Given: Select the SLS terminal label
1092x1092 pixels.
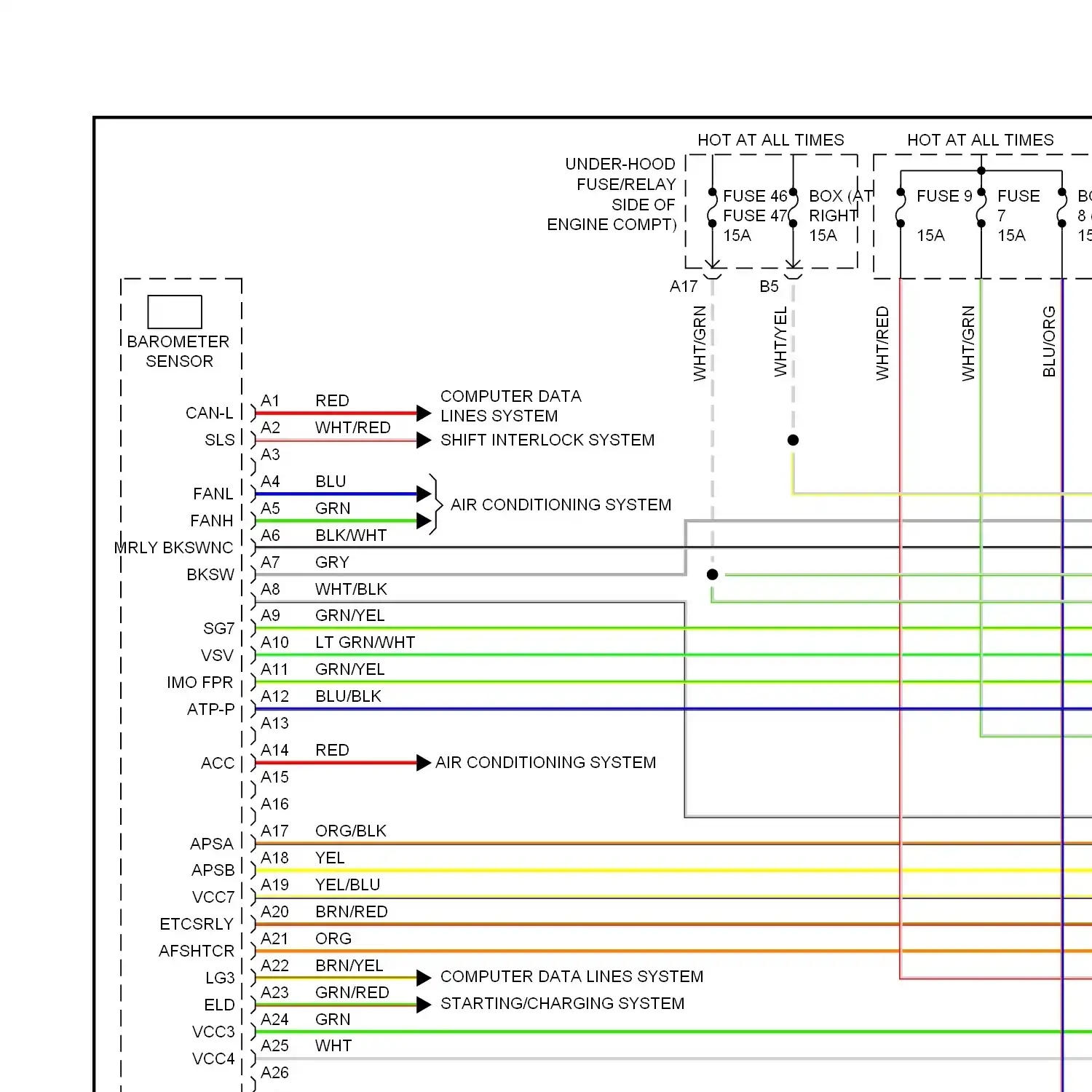Looking at the screenshot, I should (x=220, y=440).
